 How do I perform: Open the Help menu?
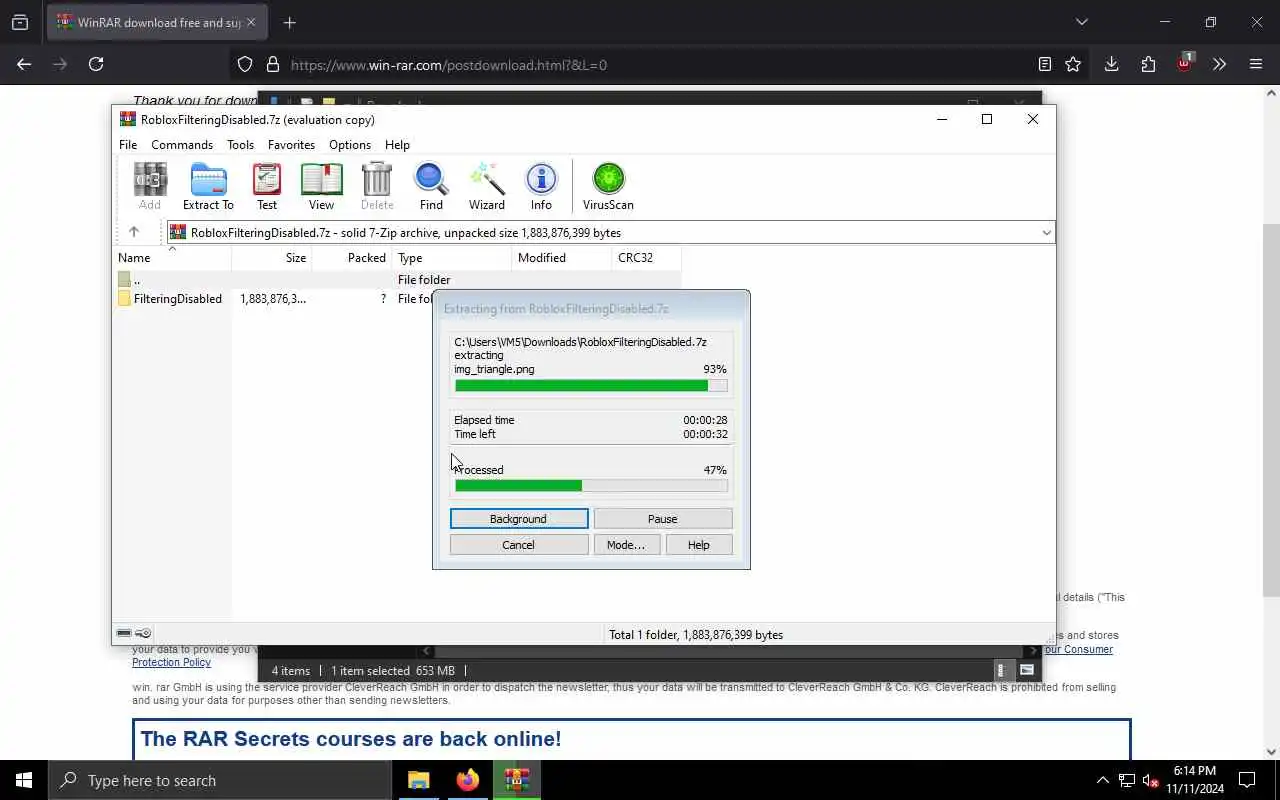[397, 145]
